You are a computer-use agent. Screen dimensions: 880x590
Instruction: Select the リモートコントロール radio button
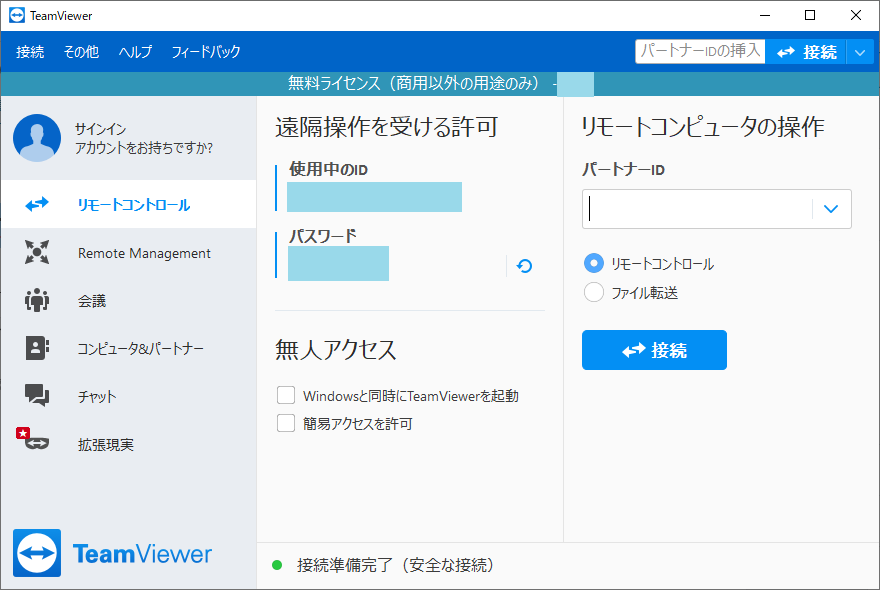point(594,263)
